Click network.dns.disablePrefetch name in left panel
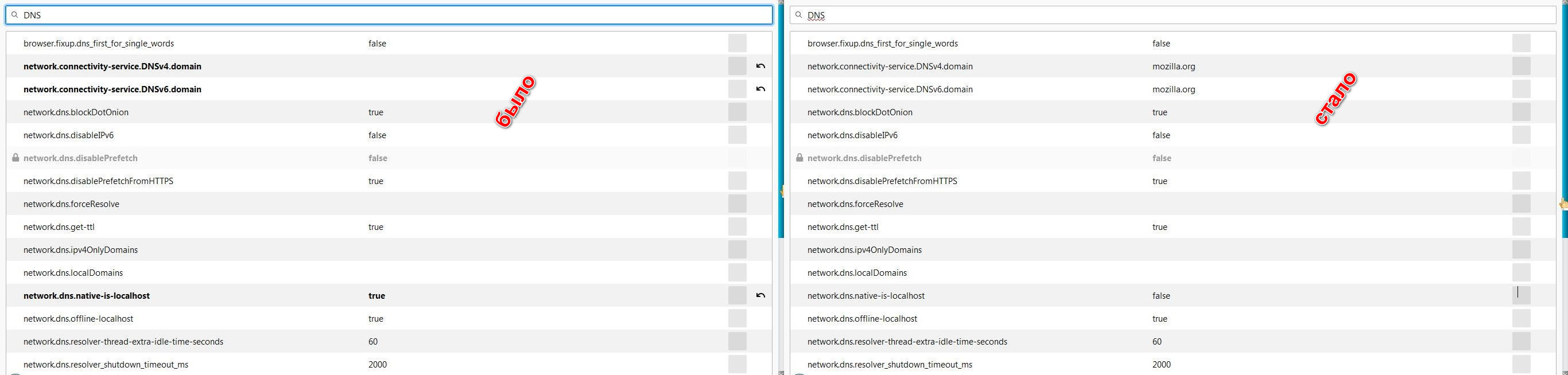The width and height of the screenshot is (1568, 375). tap(80, 158)
